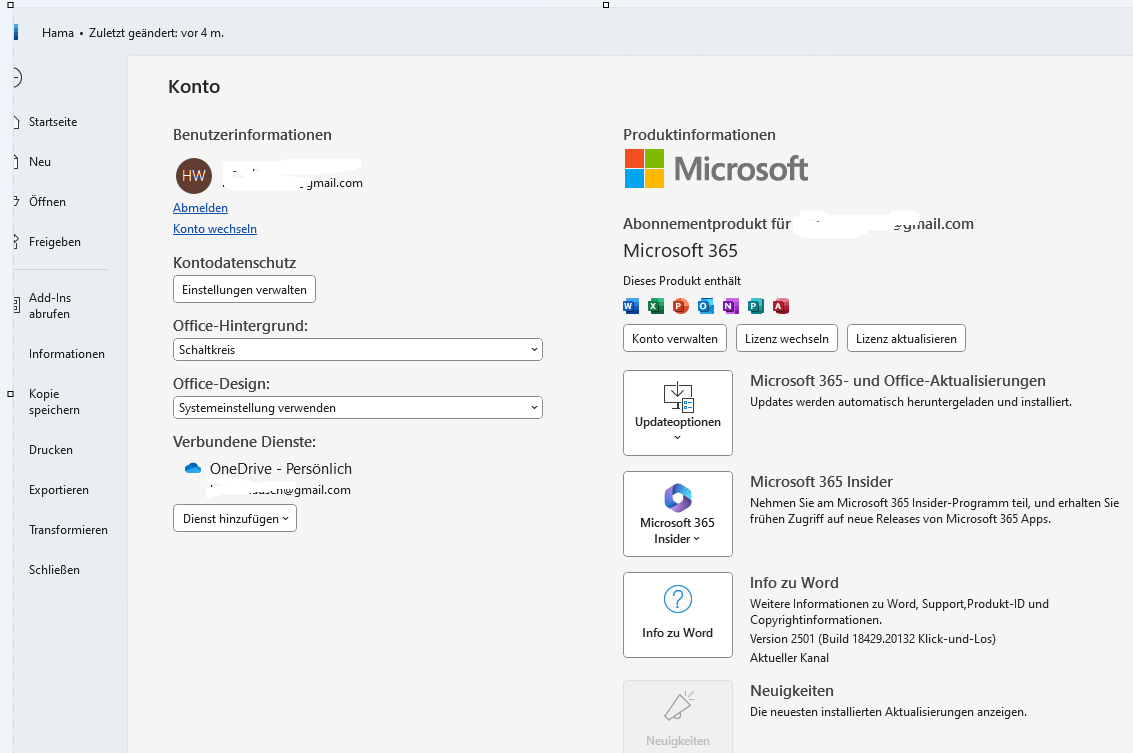Click the Lizenz aktualisieren button
This screenshot has height=753, width=1133.
(906, 338)
